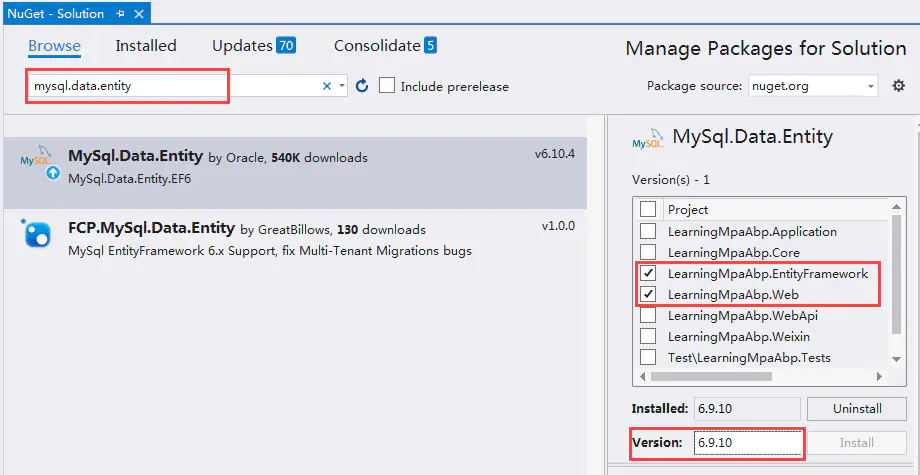Image resolution: width=920 pixels, height=475 pixels.
Task: Click project list scroll up arrow
Action: click(x=896, y=207)
